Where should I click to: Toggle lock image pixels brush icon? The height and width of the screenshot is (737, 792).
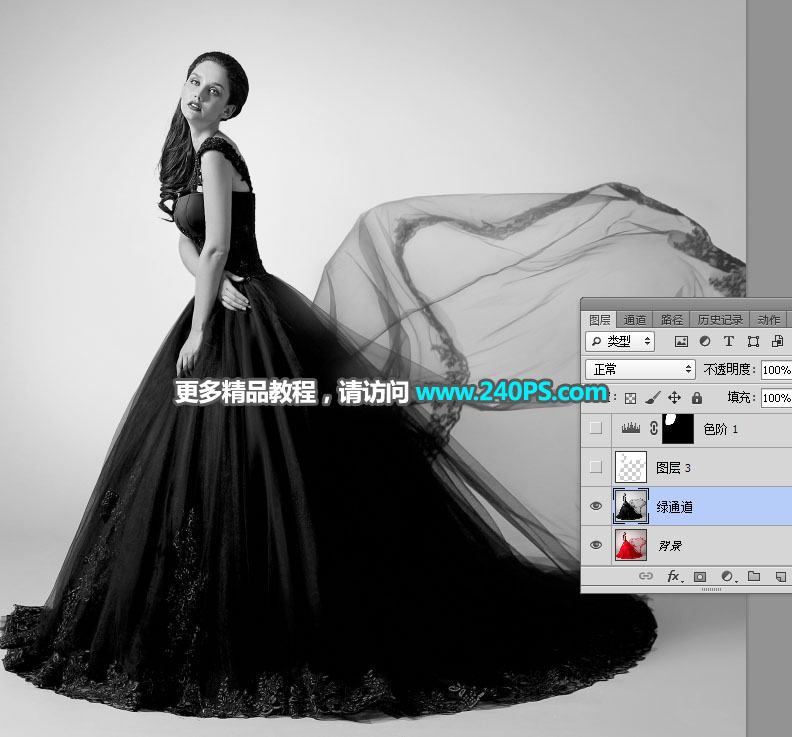[x=653, y=398]
